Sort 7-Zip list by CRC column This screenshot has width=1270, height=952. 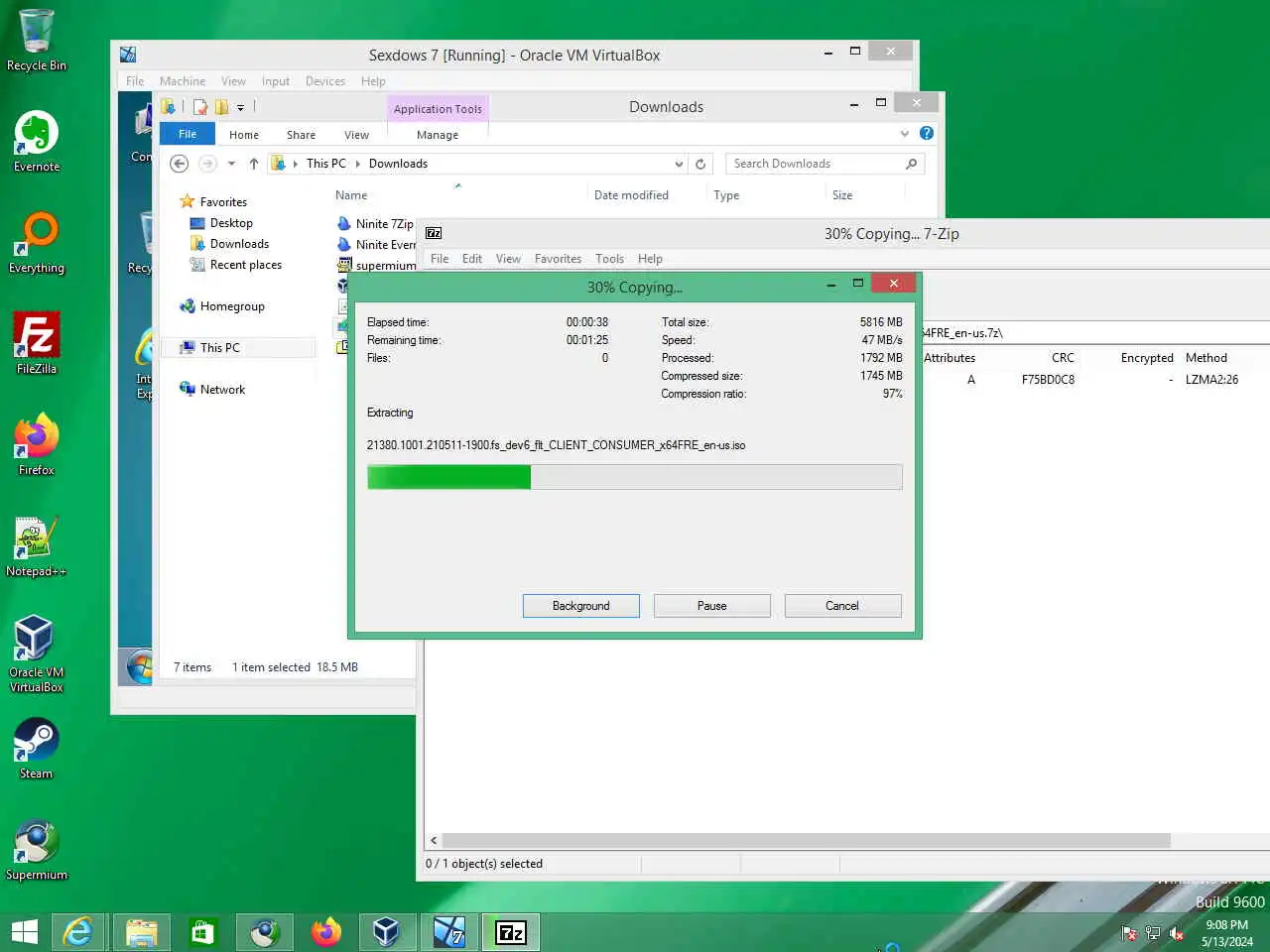point(1063,358)
